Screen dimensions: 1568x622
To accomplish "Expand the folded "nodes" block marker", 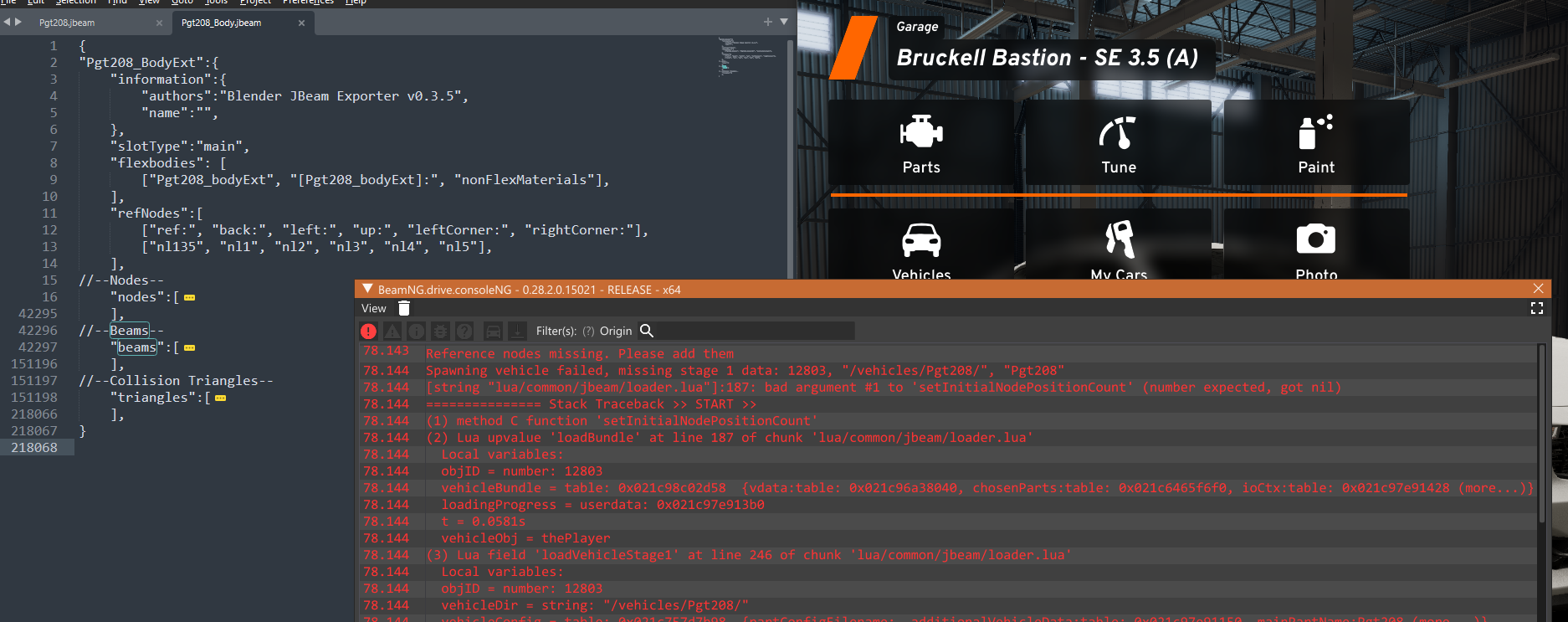I will click(190, 298).
